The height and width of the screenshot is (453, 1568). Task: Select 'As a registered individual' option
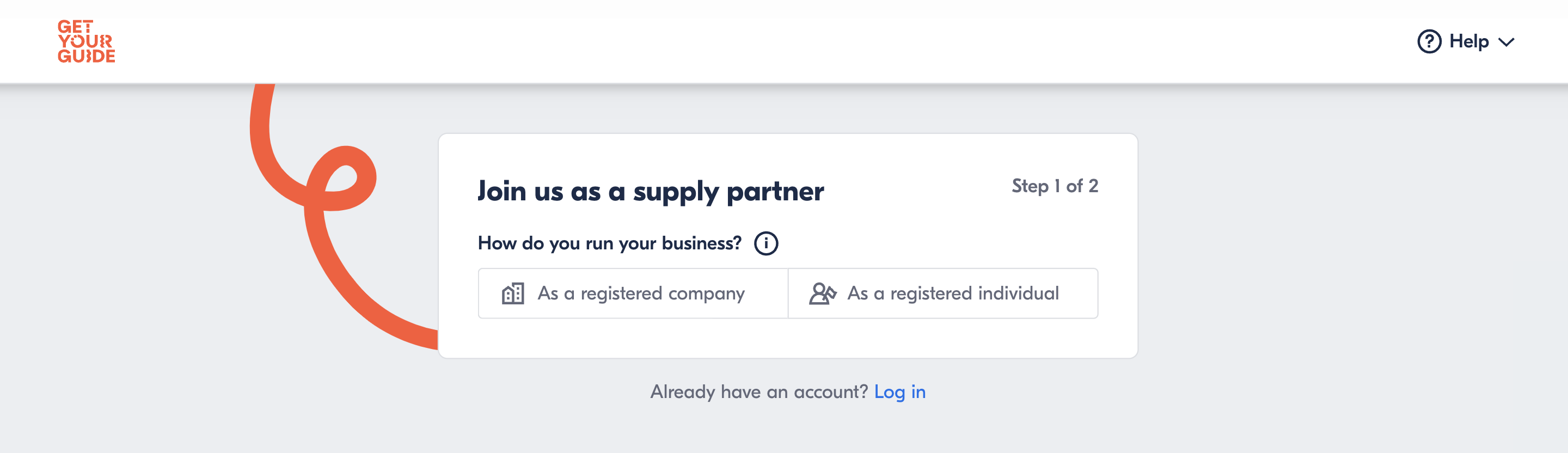[x=942, y=293]
